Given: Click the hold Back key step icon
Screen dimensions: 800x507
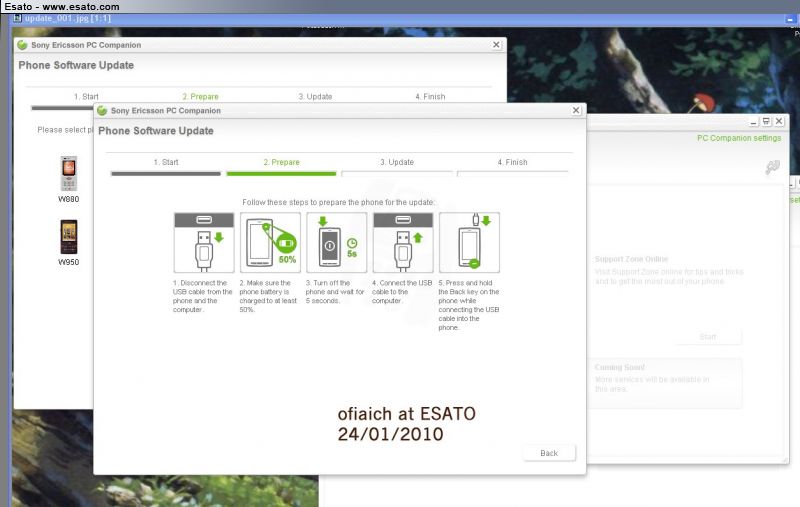Looking at the screenshot, I should click(469, 242).
